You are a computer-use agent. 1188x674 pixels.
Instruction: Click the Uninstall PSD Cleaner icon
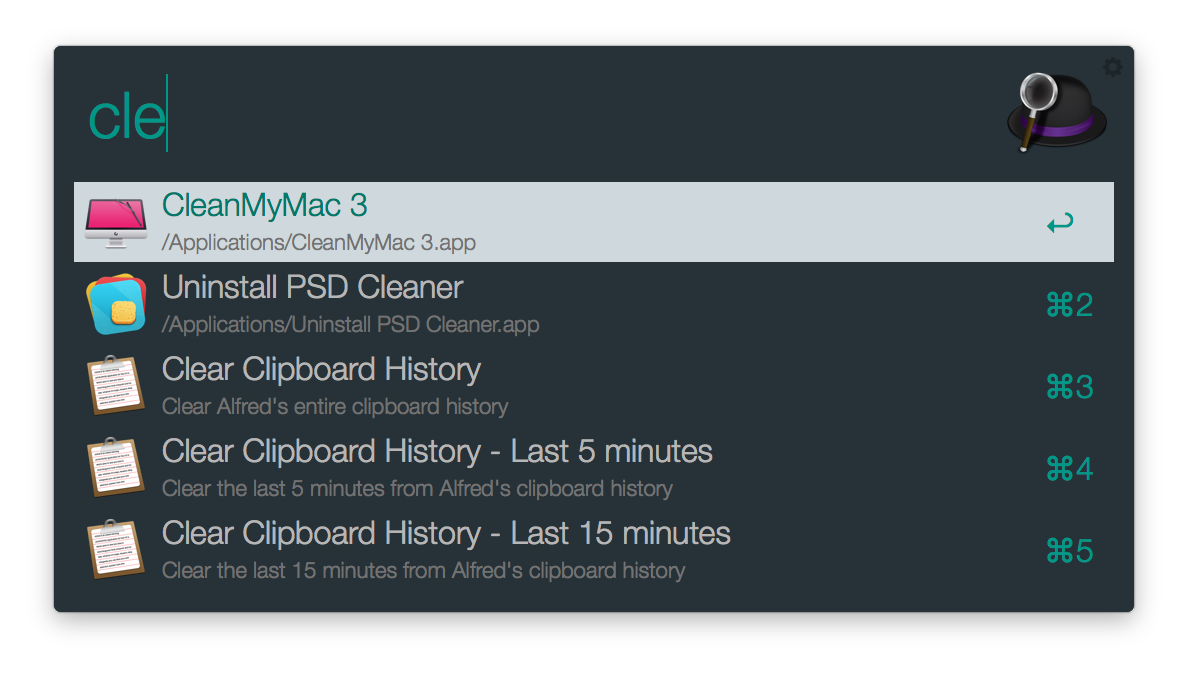(116, 304)
